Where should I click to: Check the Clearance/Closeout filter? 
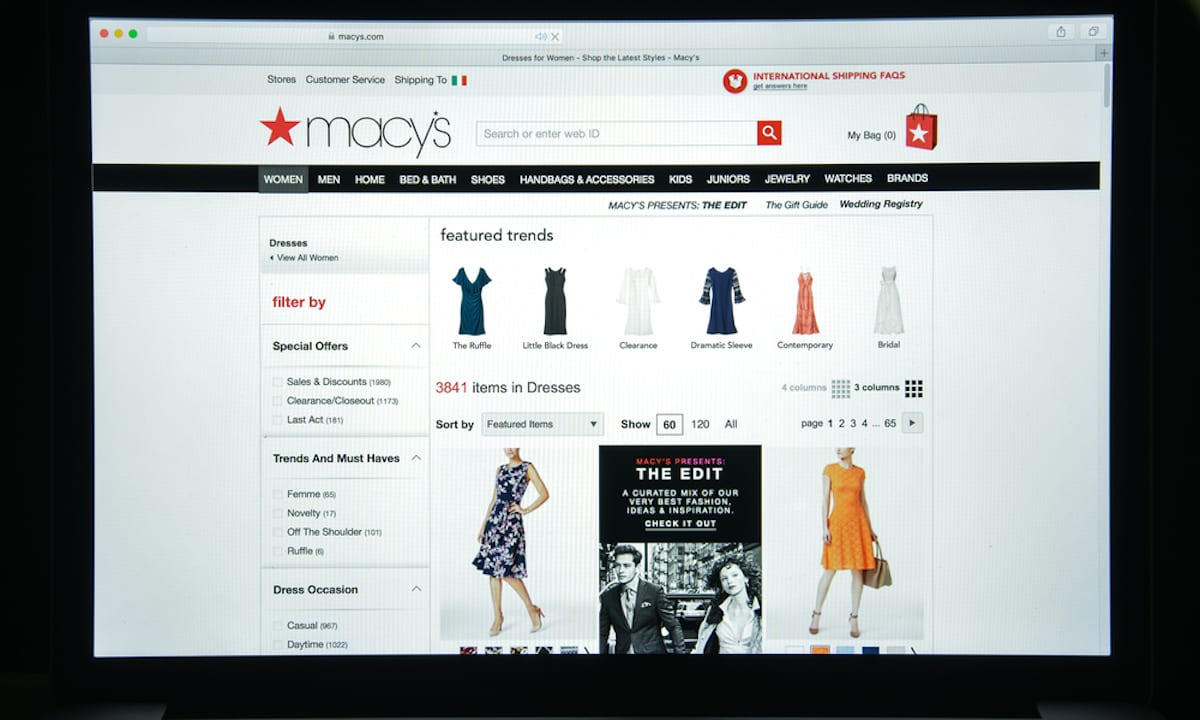point(277,401)
